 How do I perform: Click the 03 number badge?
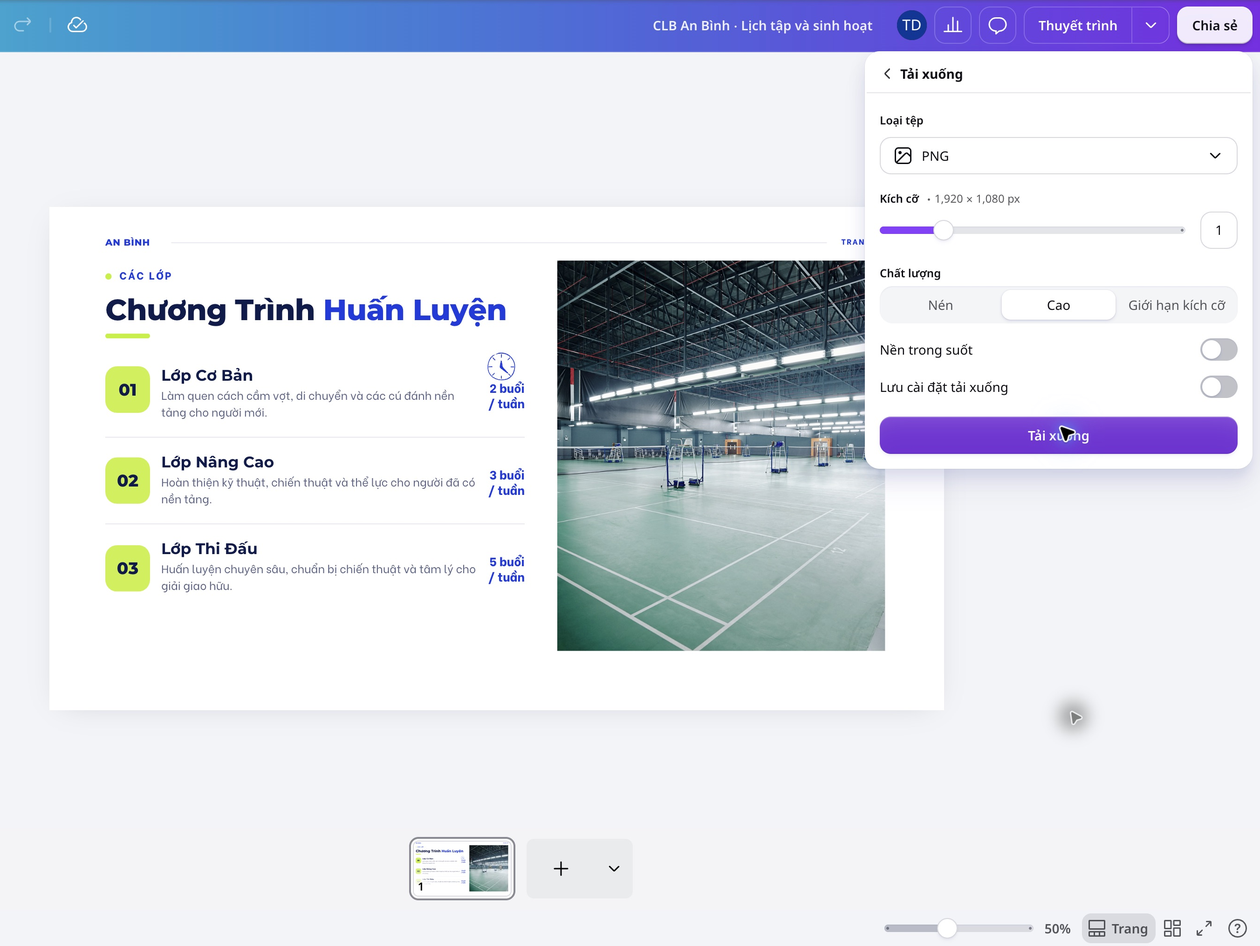click(127, 568)
